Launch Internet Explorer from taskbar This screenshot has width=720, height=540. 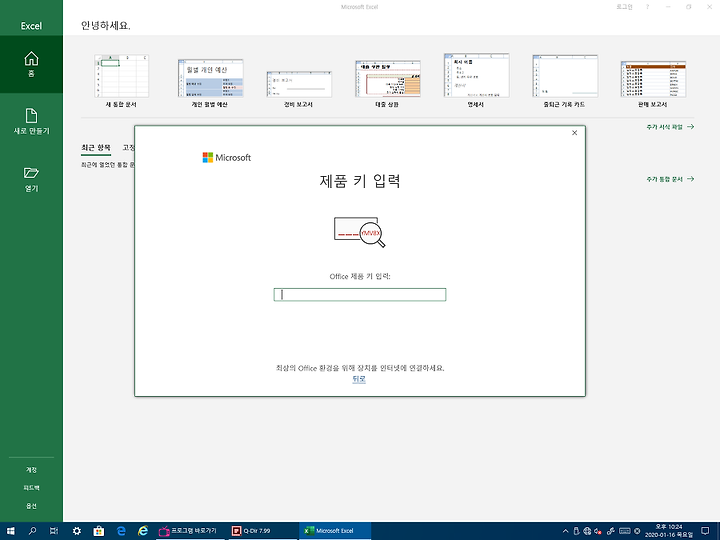pos(143,531)
